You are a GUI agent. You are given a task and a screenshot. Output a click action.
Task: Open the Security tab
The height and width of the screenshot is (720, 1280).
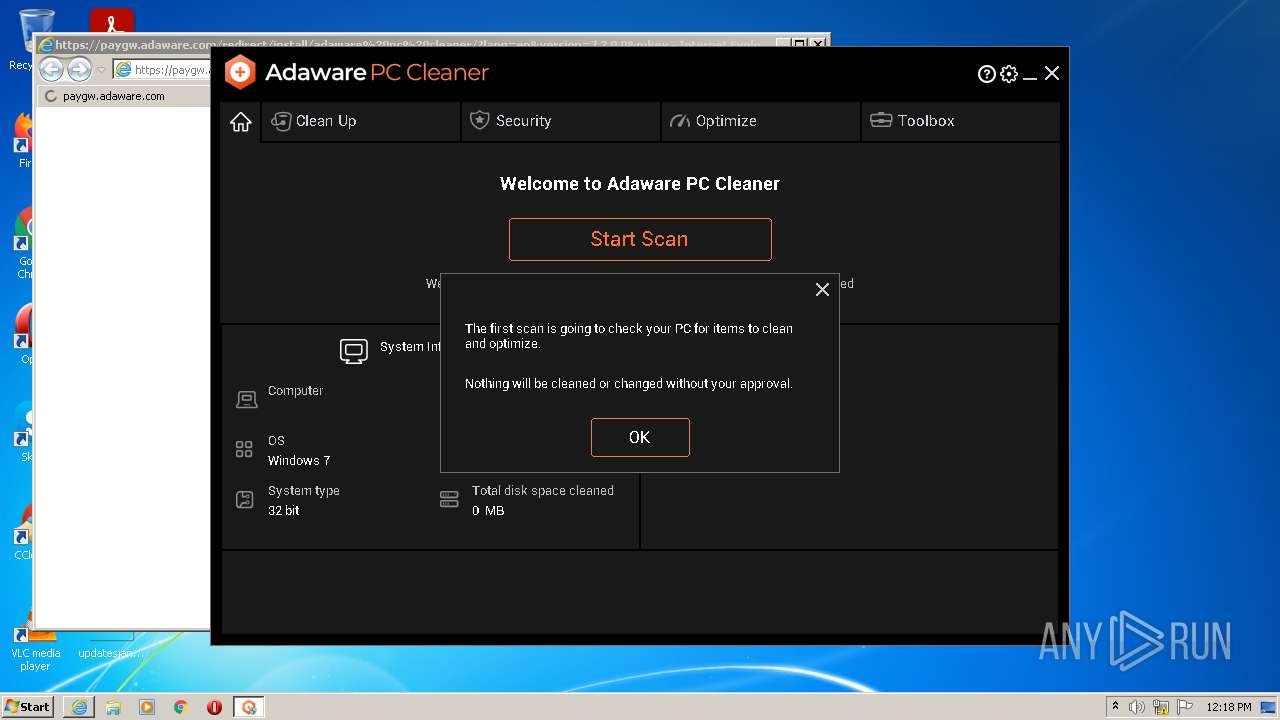(x=561, y=121)
